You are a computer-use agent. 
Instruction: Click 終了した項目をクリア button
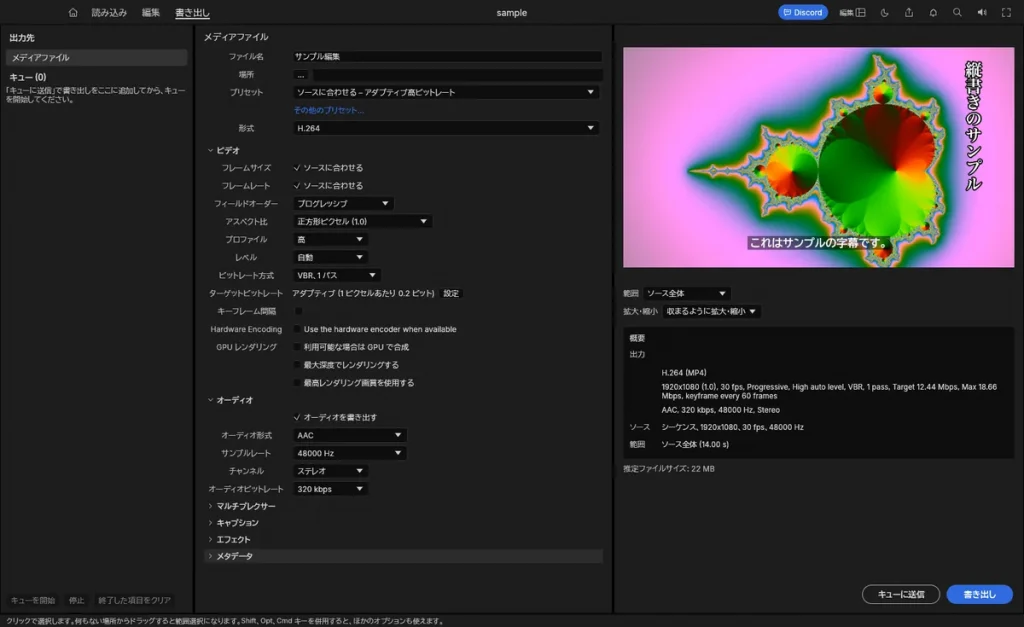(x=134, y=600)
